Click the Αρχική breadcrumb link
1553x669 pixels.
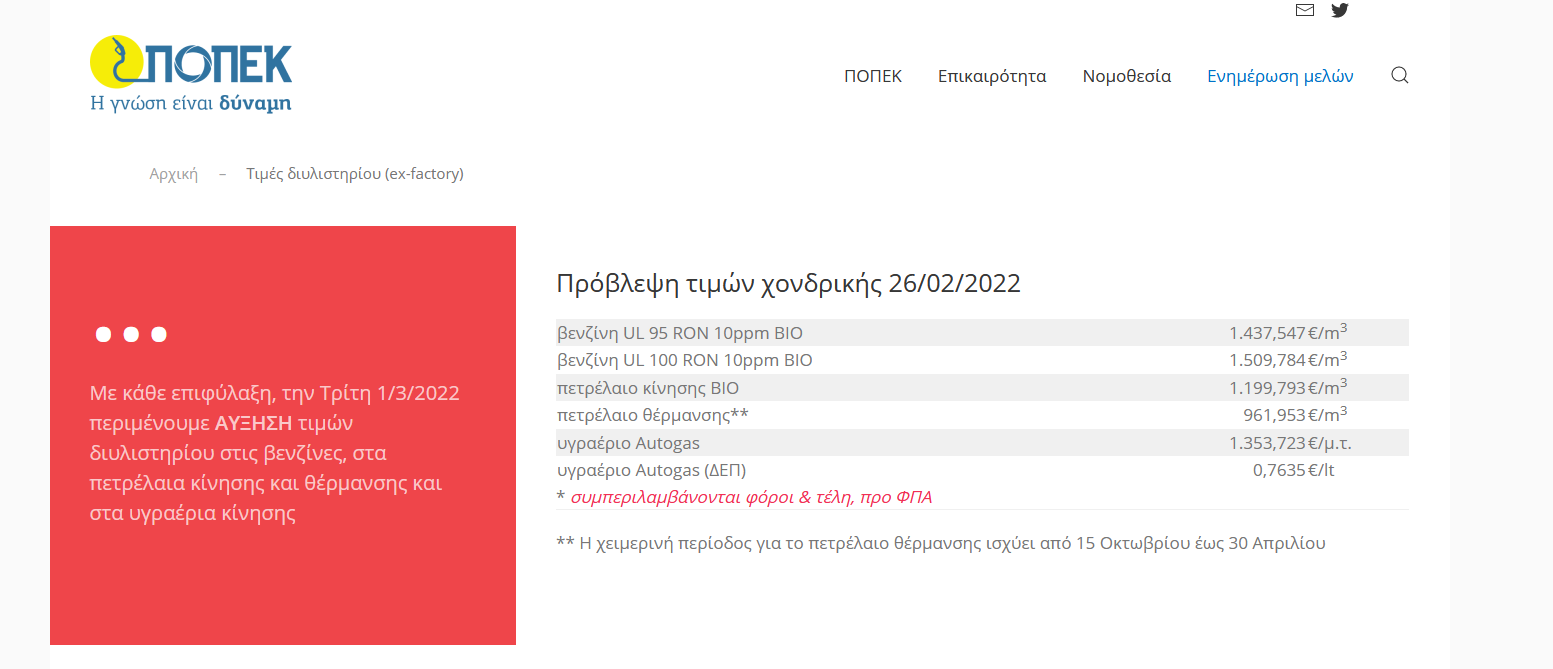pyautogui.click(x=174, y=174)
